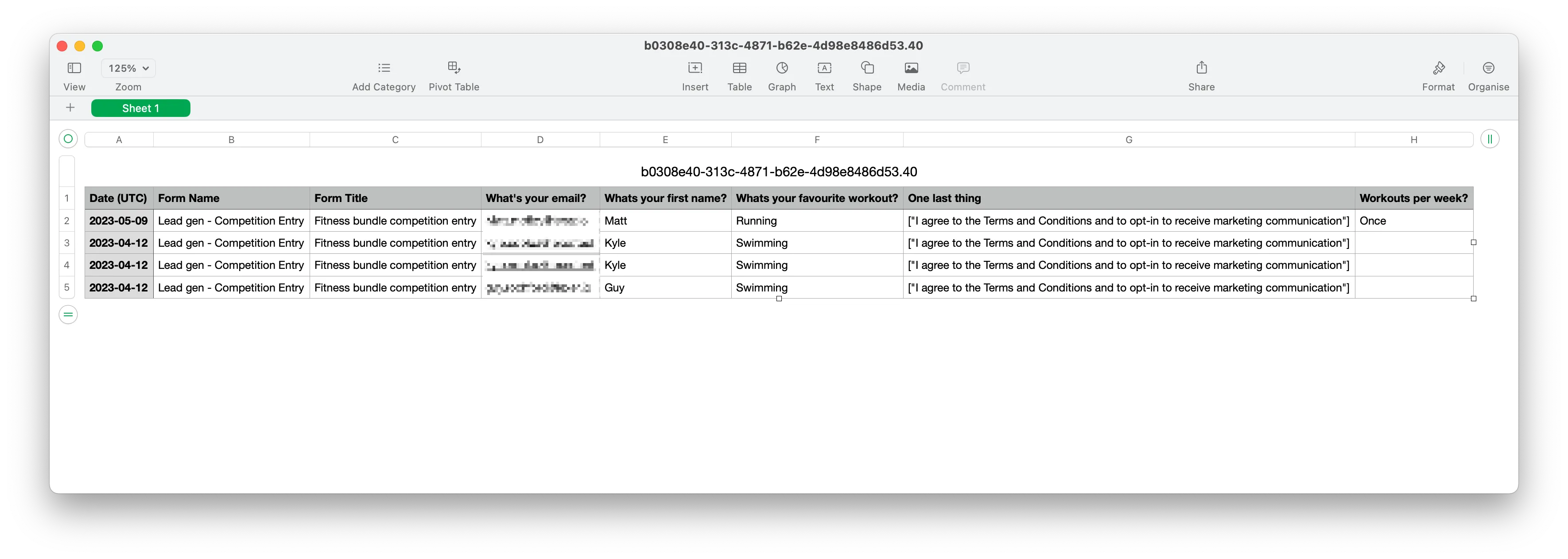Viewport: 1568px width, 559px height.
Task: Open the Share toolbar icon
Action: (x=1201, y=68)
